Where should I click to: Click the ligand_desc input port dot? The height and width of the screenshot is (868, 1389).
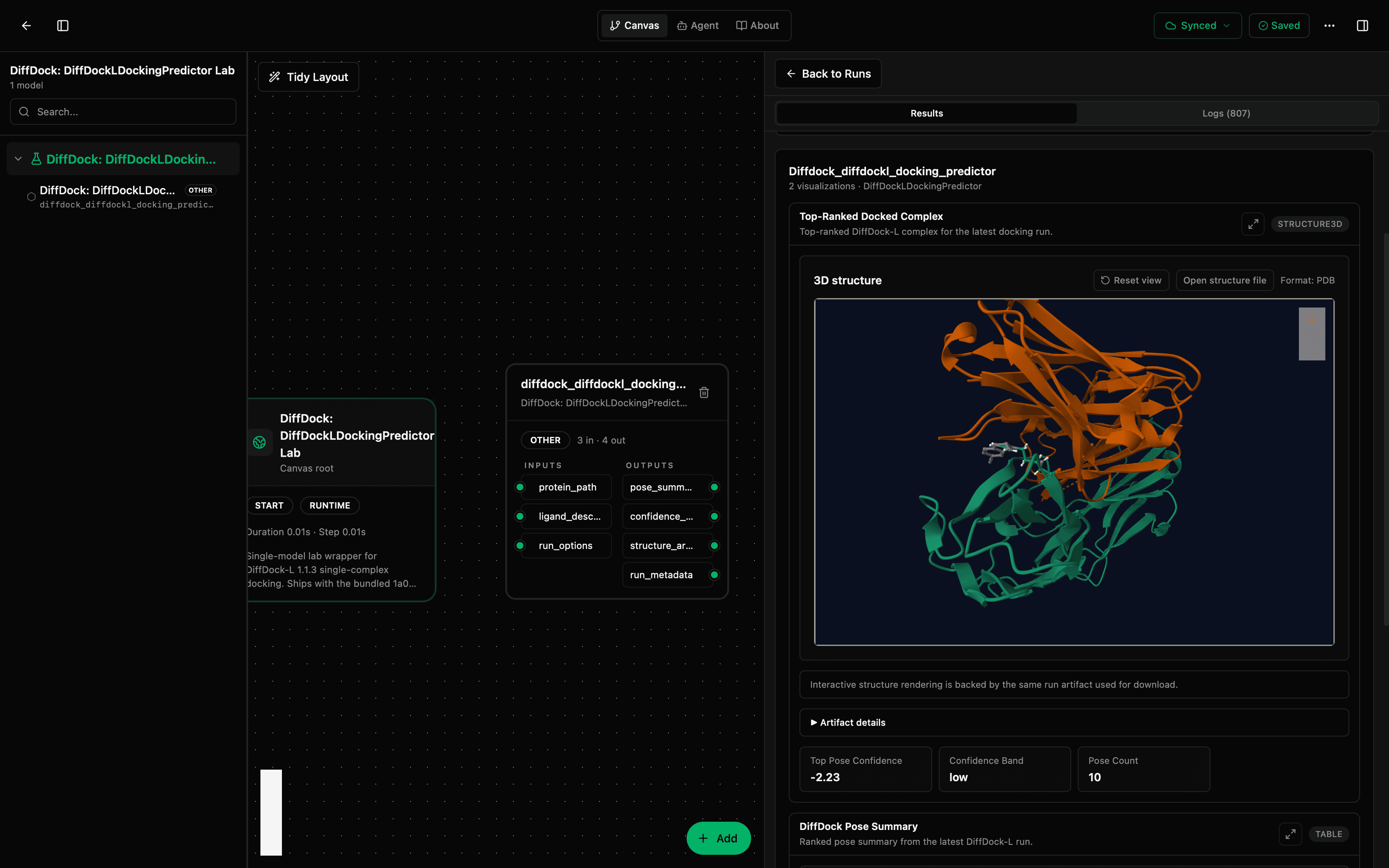click(520, 516)
